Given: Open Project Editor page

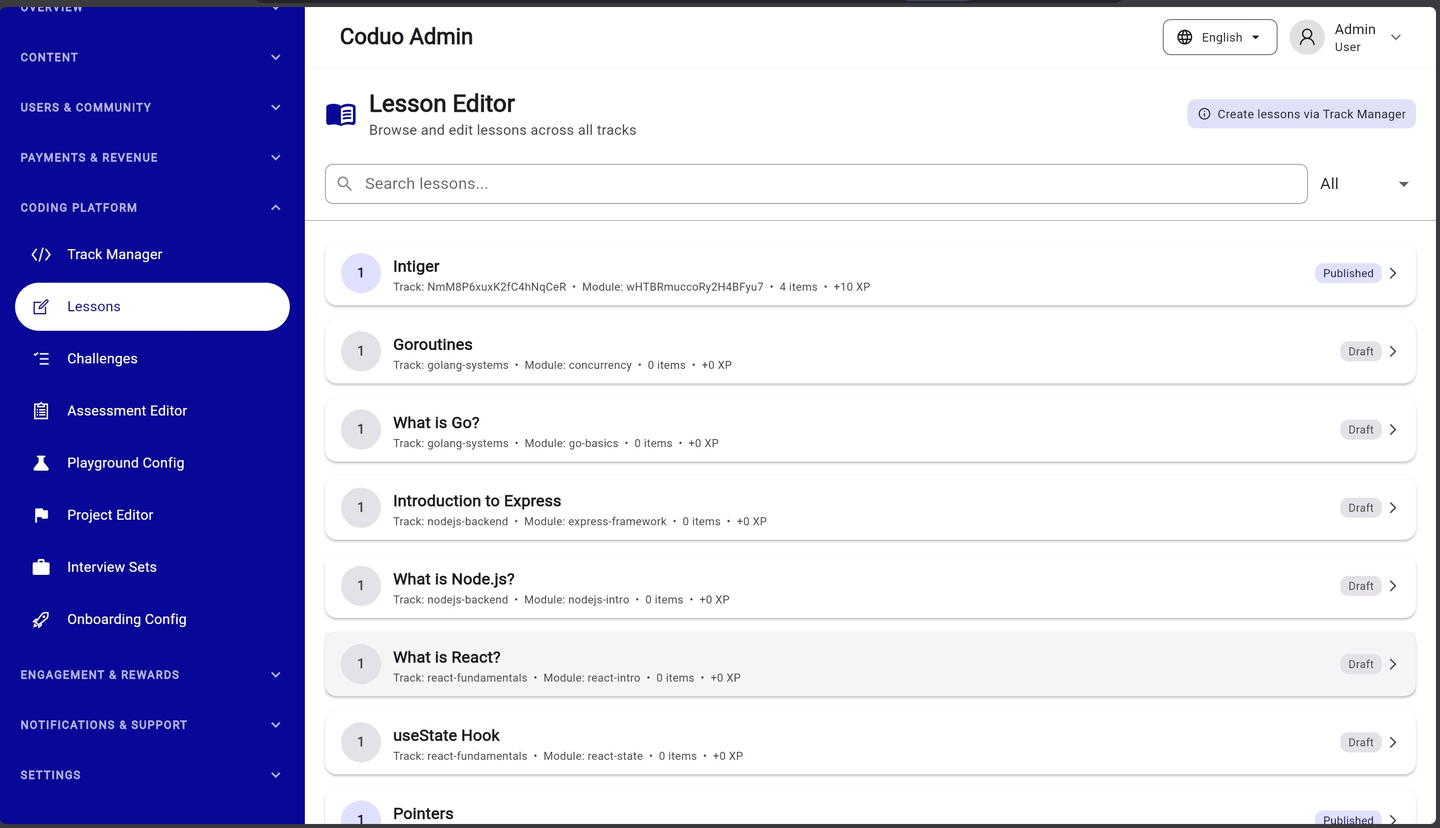Looking at the screenshot, I should 152,515.
